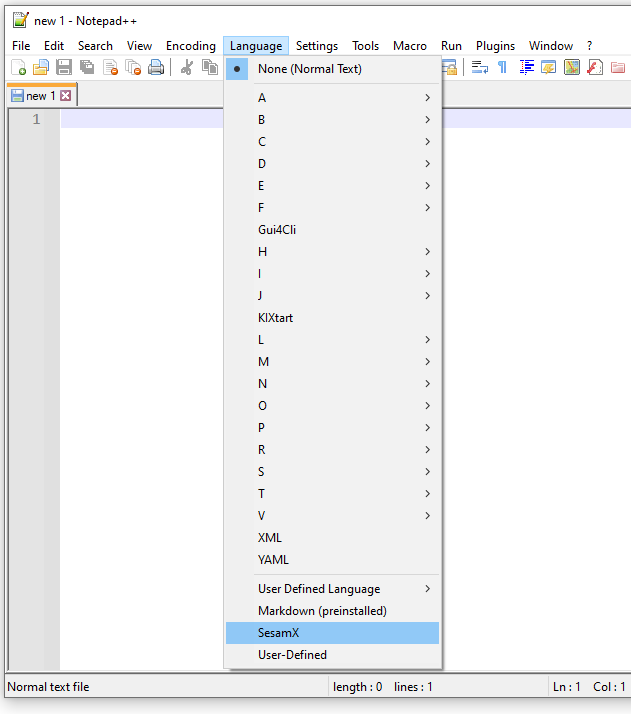
Task: Choose Gui4Cli from the Language menu
Action: tap(332, 230)
